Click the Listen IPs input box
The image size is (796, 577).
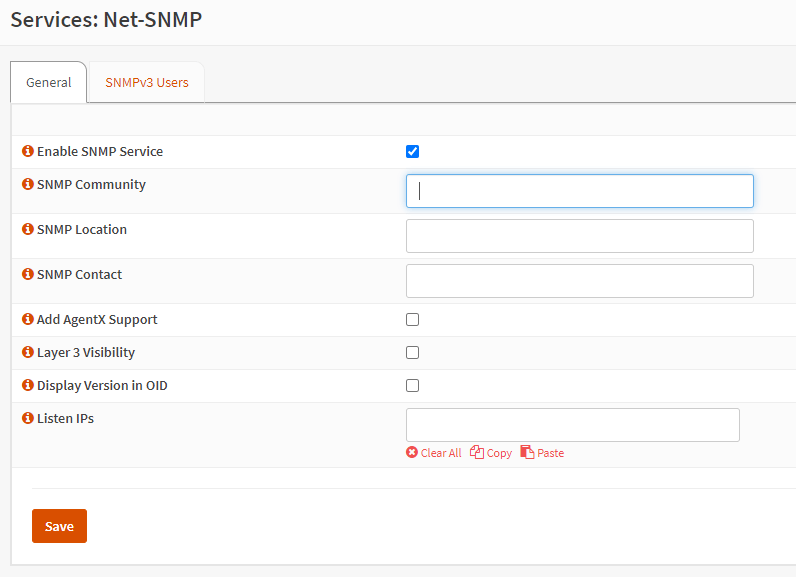(573, 425)
